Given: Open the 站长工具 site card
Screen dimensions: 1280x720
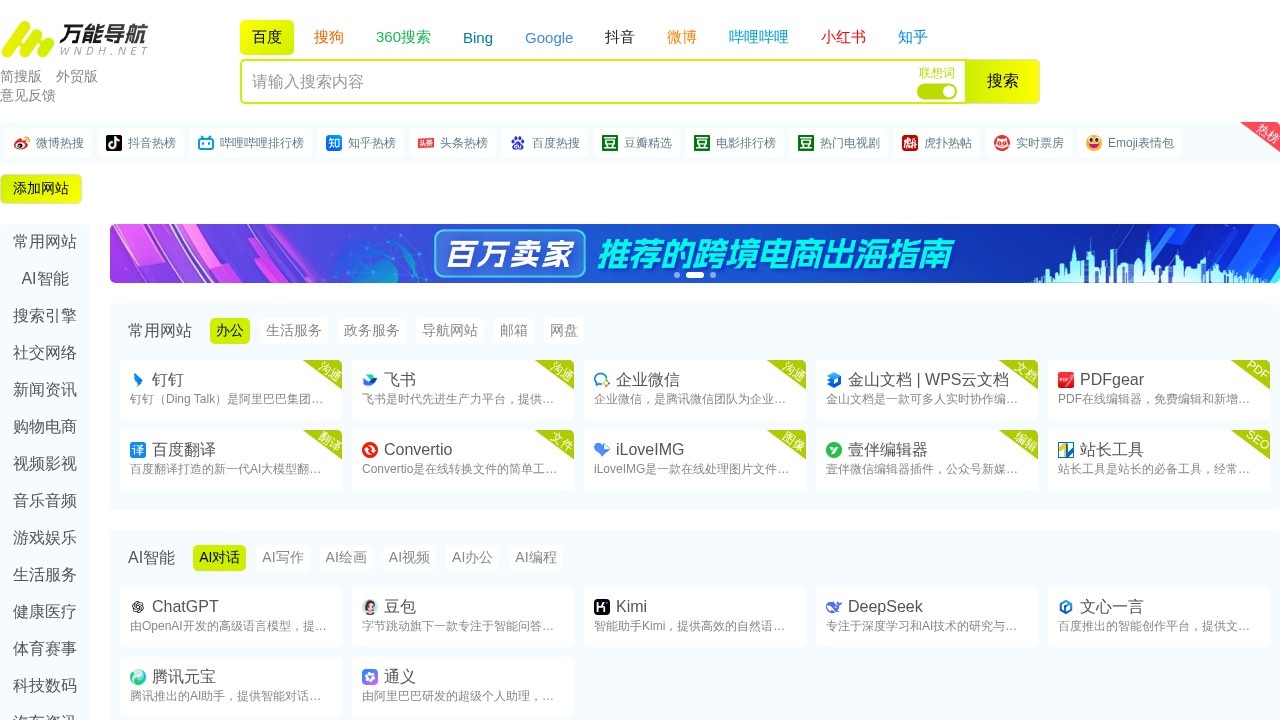Looking at the screenshot, I should click(1159, 460).
